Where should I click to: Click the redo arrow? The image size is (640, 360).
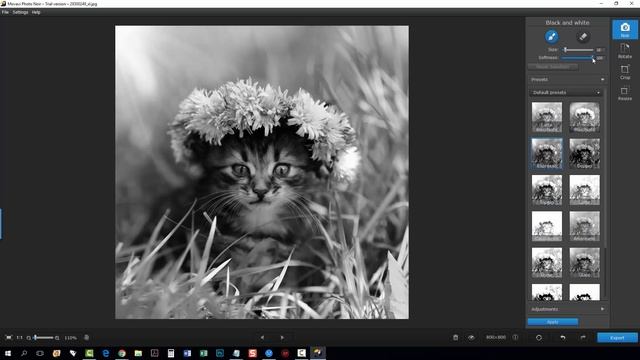pos(583,338)
